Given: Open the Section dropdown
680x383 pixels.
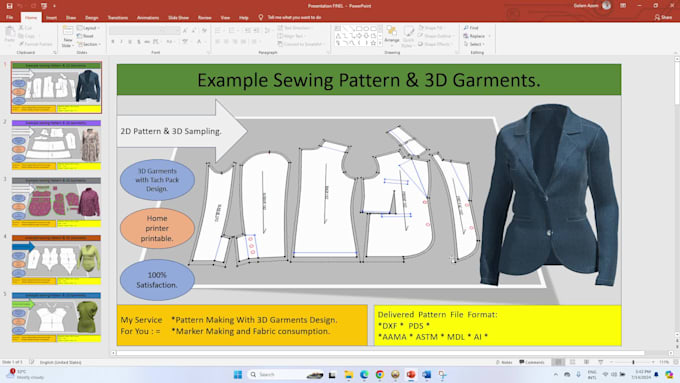Looking at the screenshot, I should click(x=89, y=44).
